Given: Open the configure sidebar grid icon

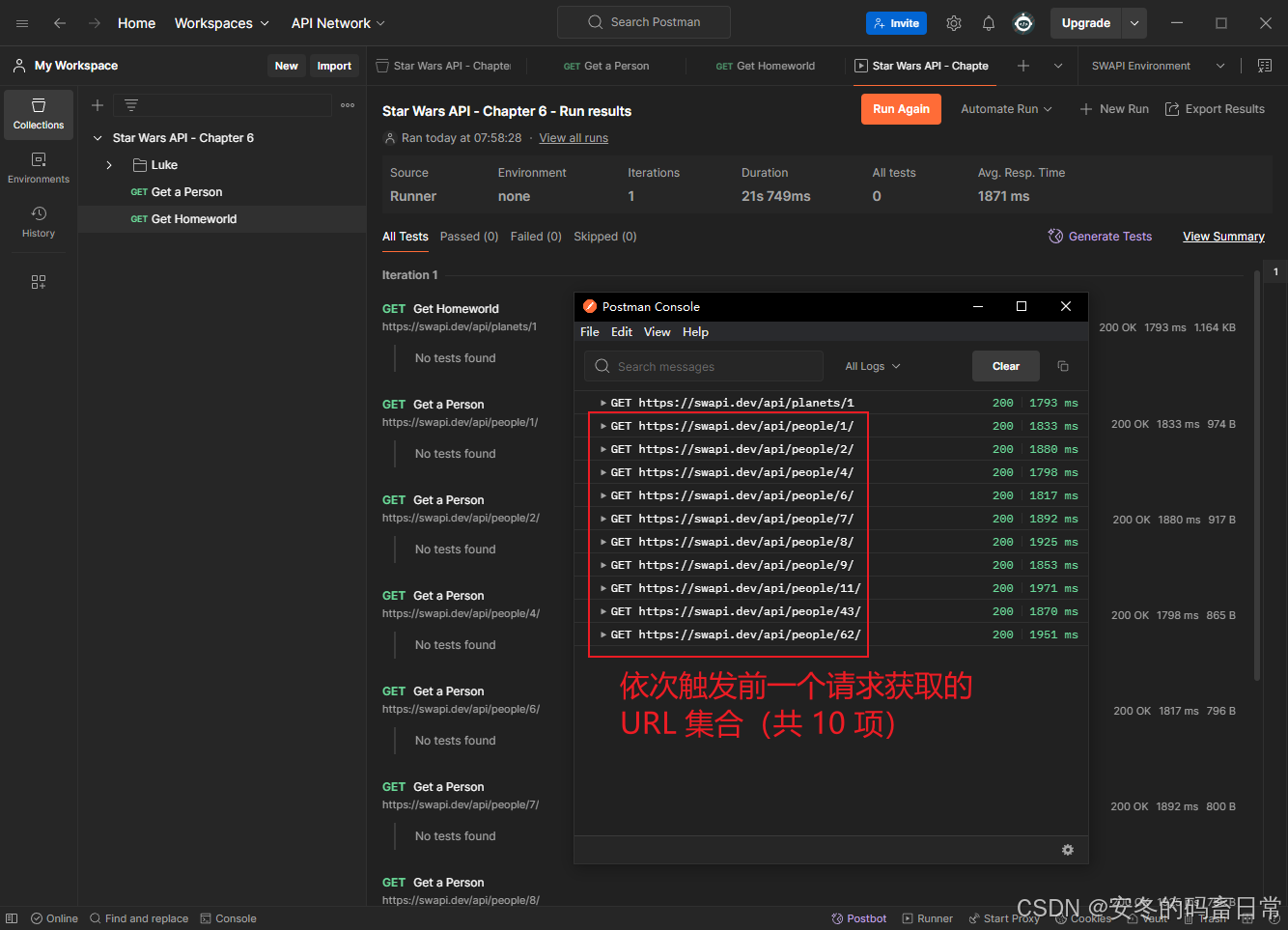Looking at the screenshot, I should [39, 282].
